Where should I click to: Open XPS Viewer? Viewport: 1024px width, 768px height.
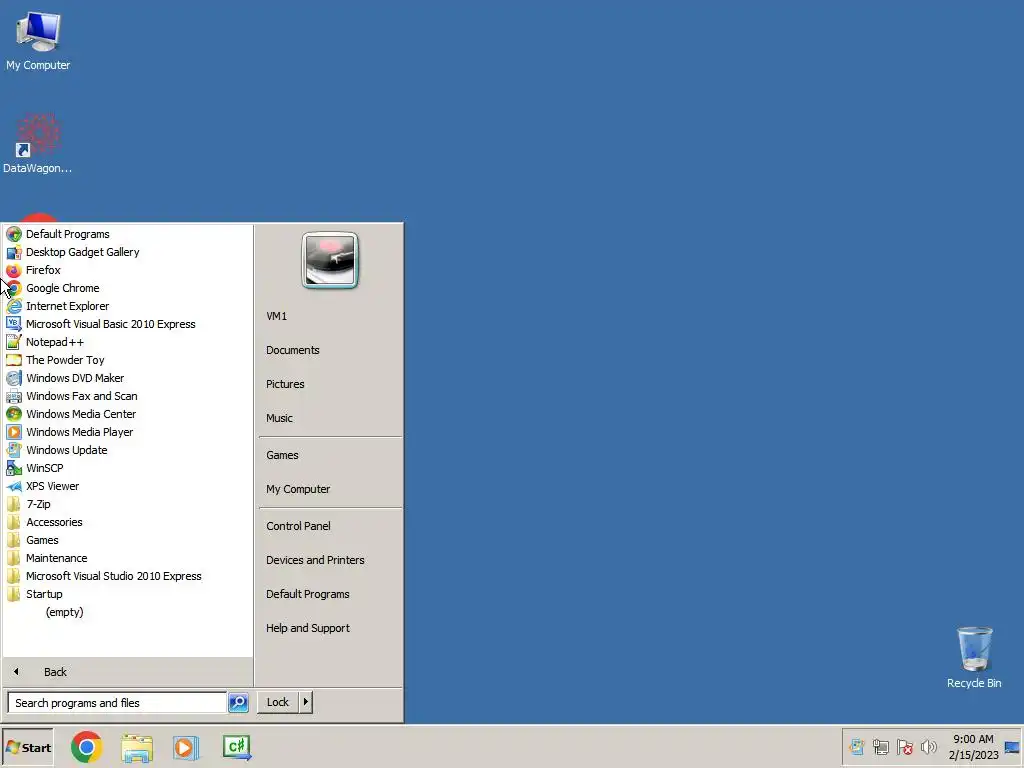tap(127, 486)
